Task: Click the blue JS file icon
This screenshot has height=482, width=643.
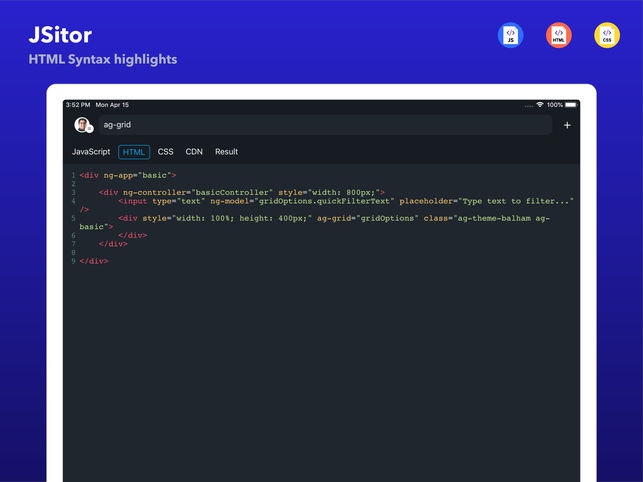Action: [510, 35]
